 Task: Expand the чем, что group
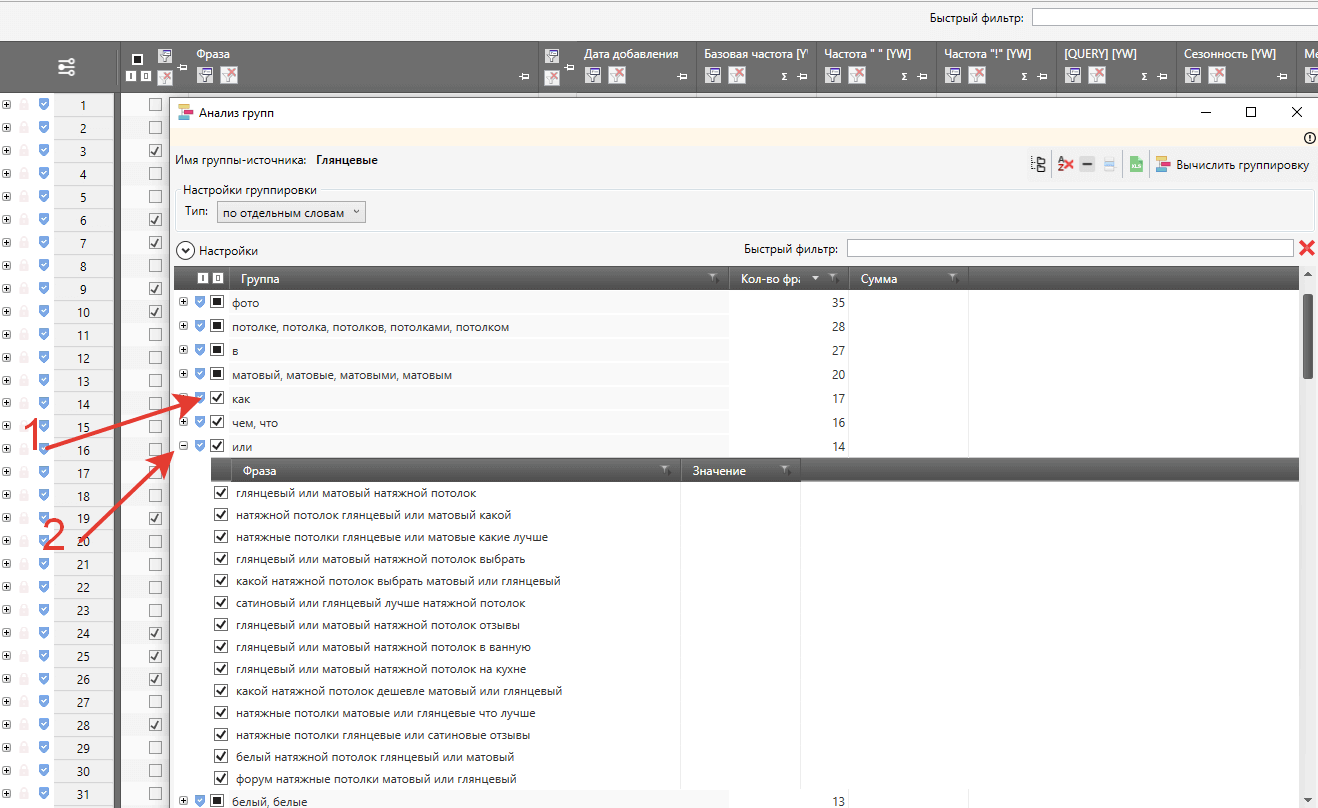(x=183, y=421)
